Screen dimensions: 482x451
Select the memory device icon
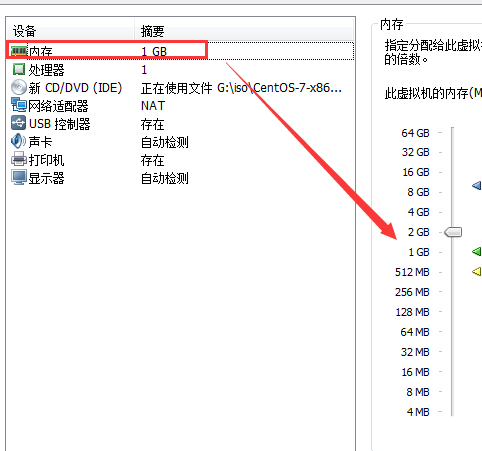click(x=19, y=51)
